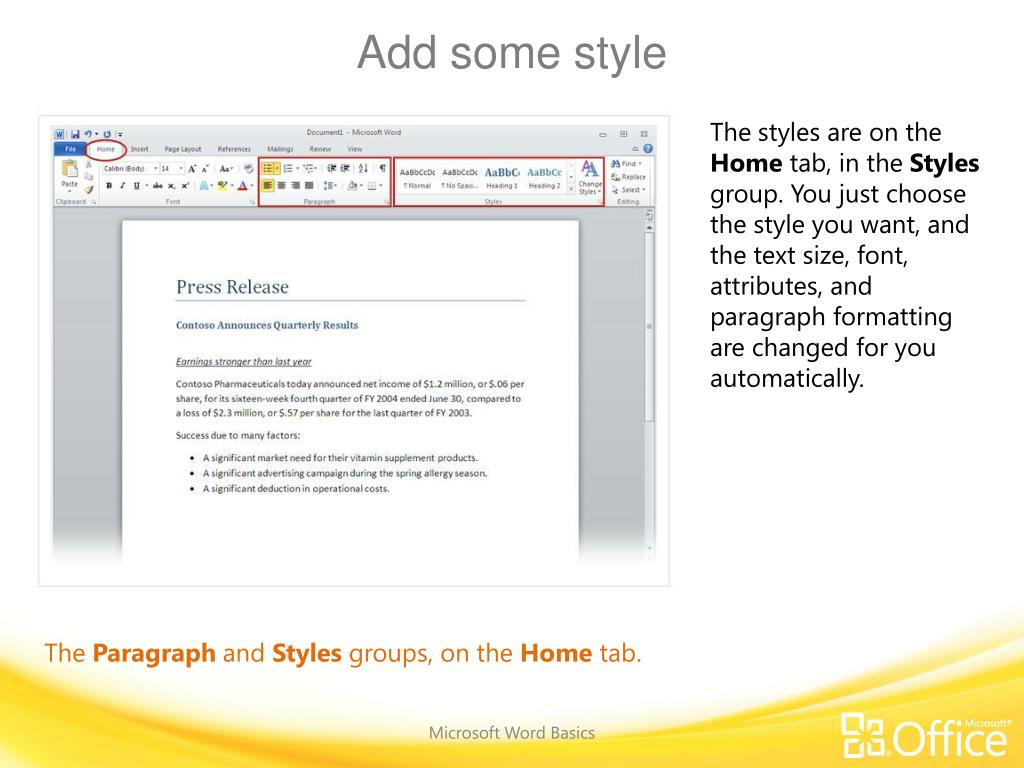Open the Select dropdown in Editing
This screenshot has height=768, width=1024.
tap(629, 190)
